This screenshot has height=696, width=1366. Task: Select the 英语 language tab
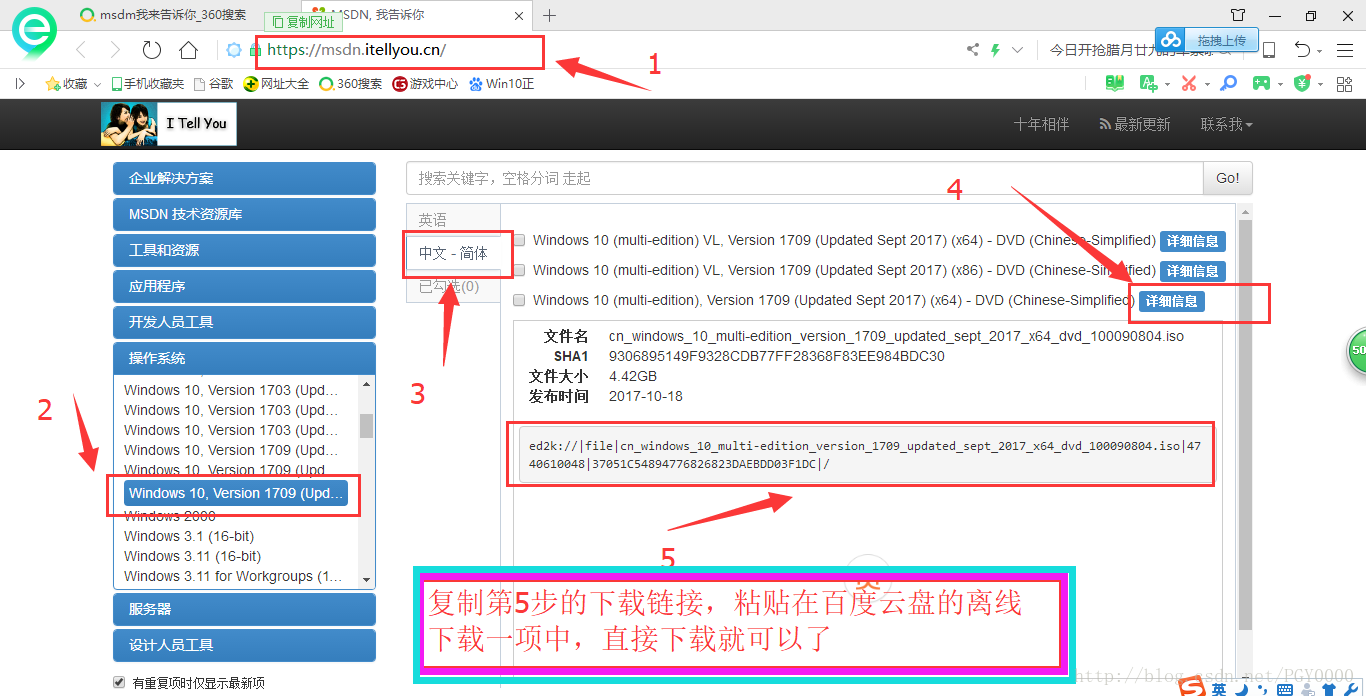pyautogui.click(x=452, y=220)
